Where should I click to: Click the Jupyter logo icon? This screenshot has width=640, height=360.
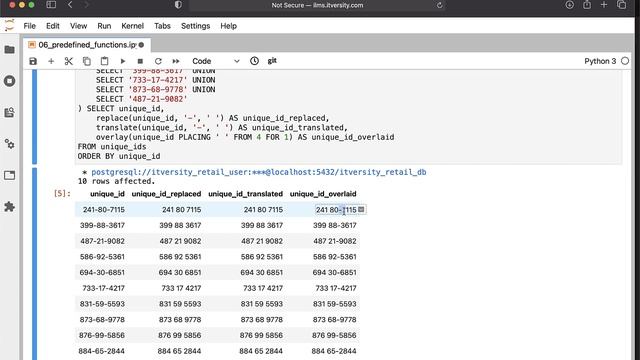point(9,25)
